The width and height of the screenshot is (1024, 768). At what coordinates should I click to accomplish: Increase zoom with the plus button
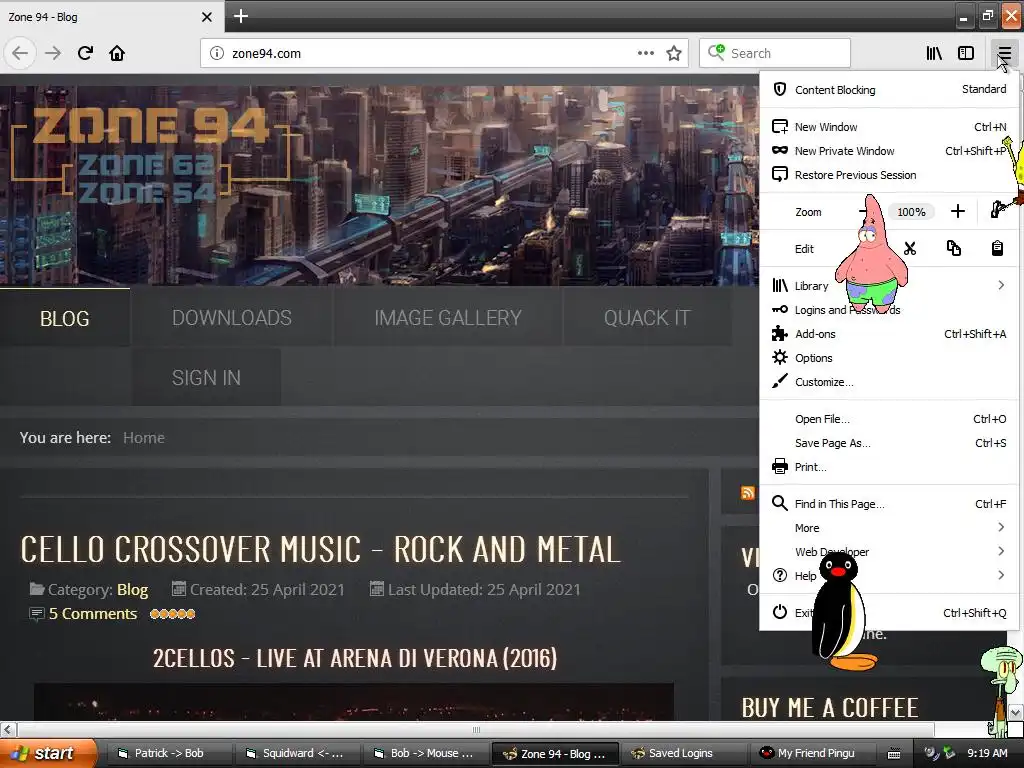(957, 211)
